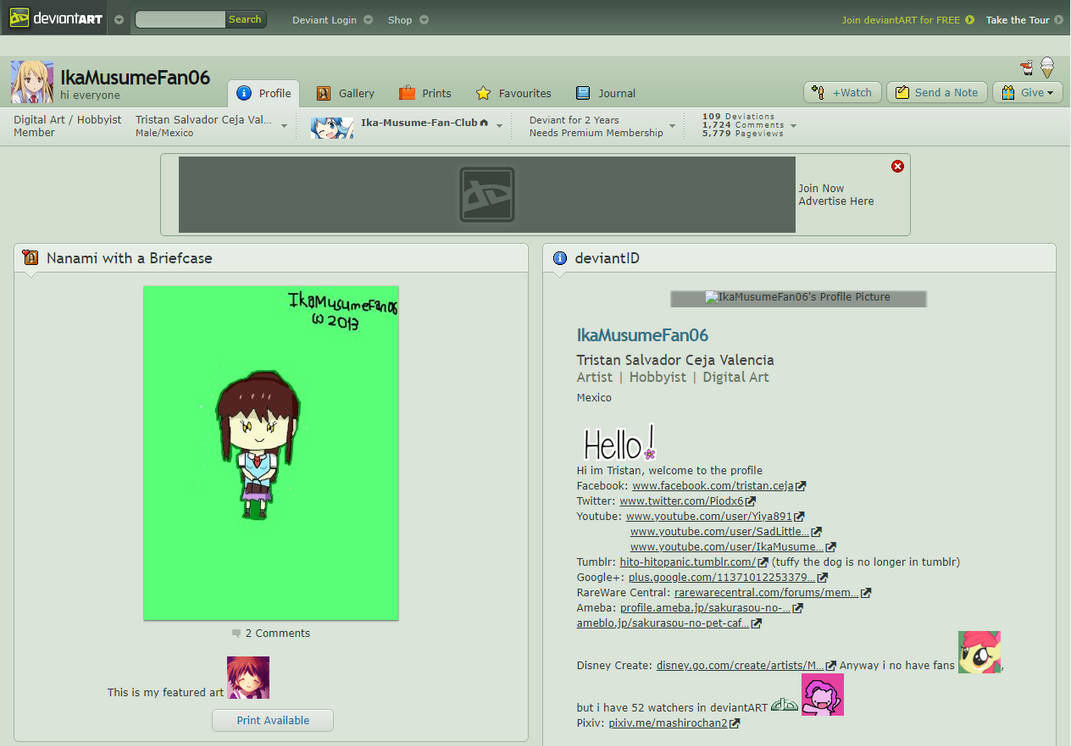
Task: Open the Favourites tab
Action: 513,94
